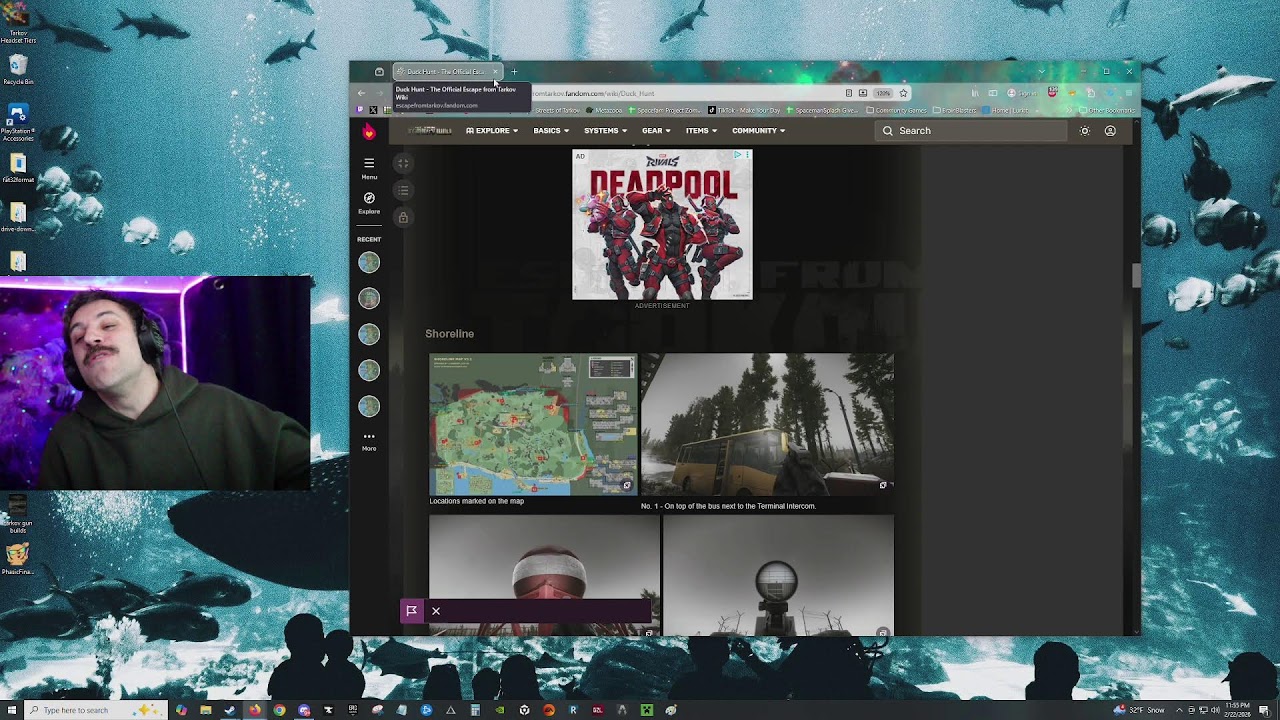This screenshot has width=1280, height=720.
Task: Open a new browser tab
Action: [515, 71]
